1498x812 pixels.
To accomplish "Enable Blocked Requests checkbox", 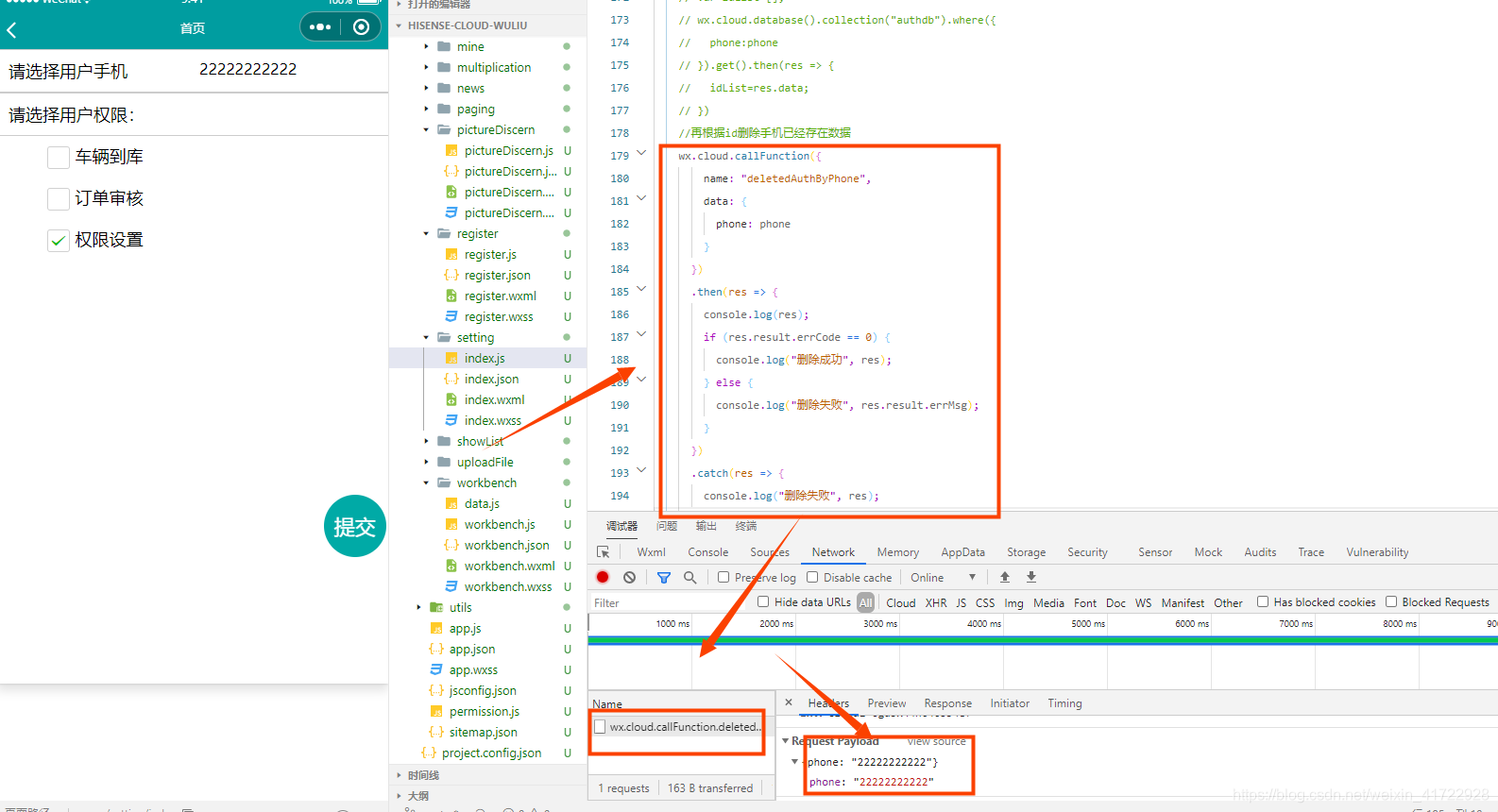I will click(1391, 601).
